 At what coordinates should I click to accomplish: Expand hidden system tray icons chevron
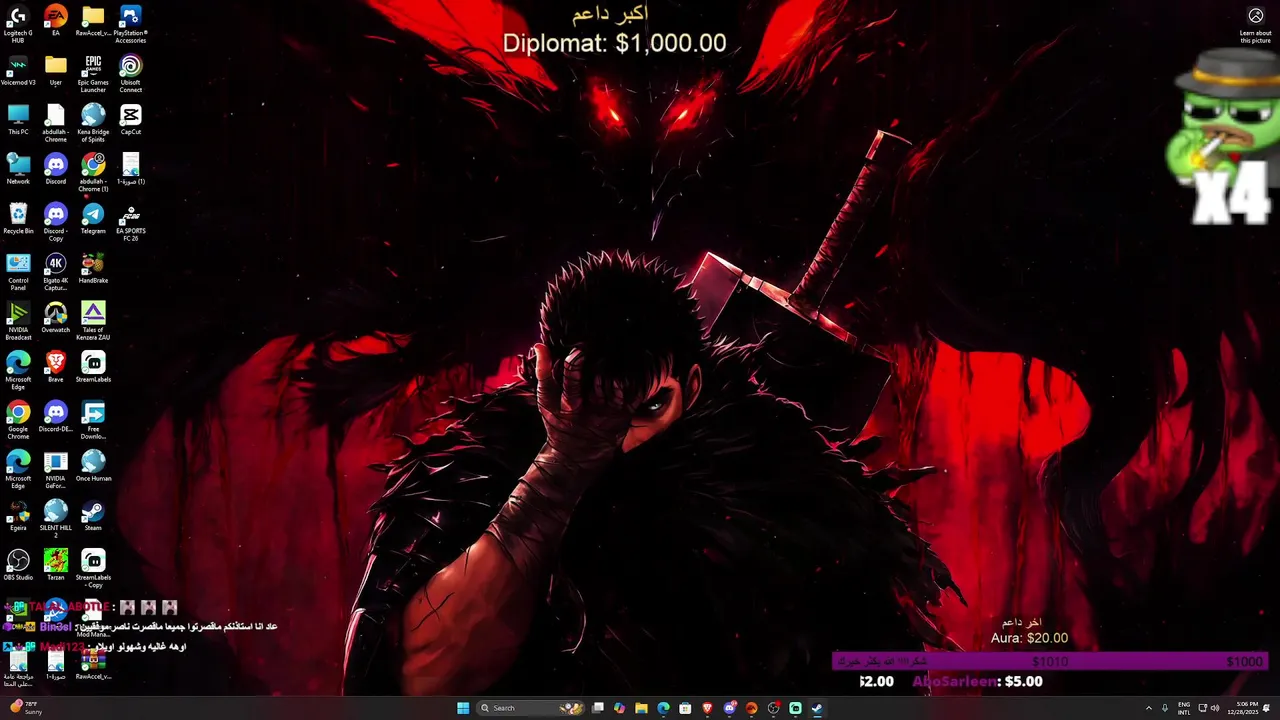[1148, 708]
